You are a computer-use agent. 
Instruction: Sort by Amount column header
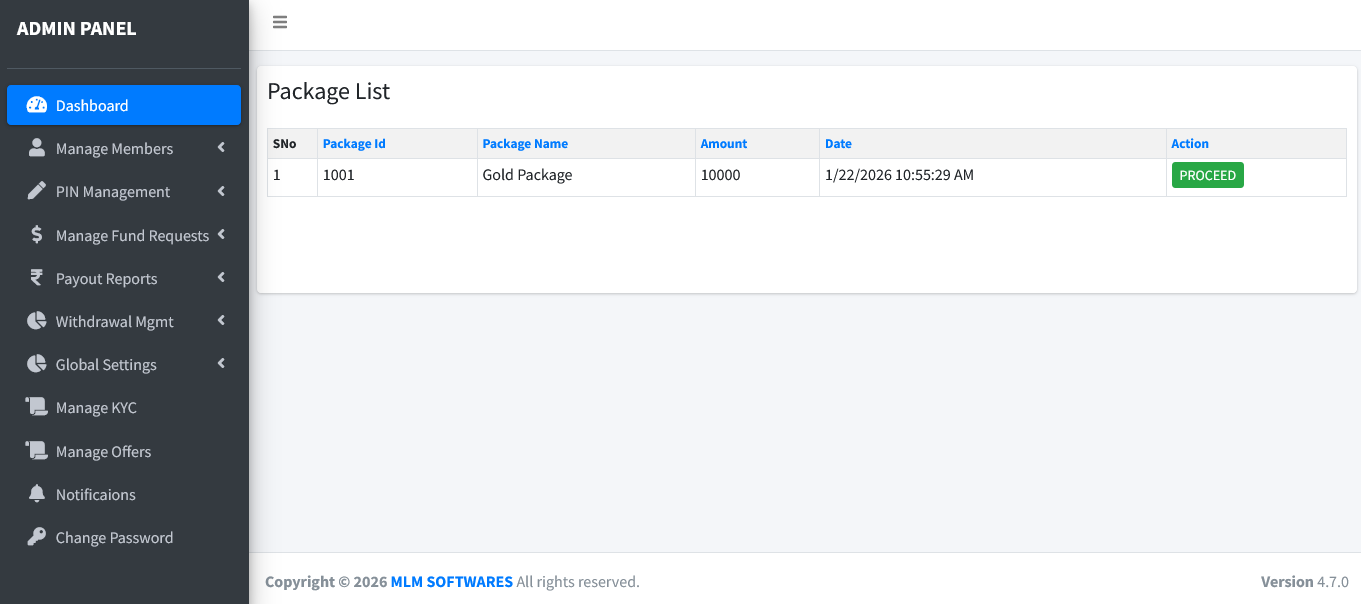pyautogui.click(x=724, y=144)
